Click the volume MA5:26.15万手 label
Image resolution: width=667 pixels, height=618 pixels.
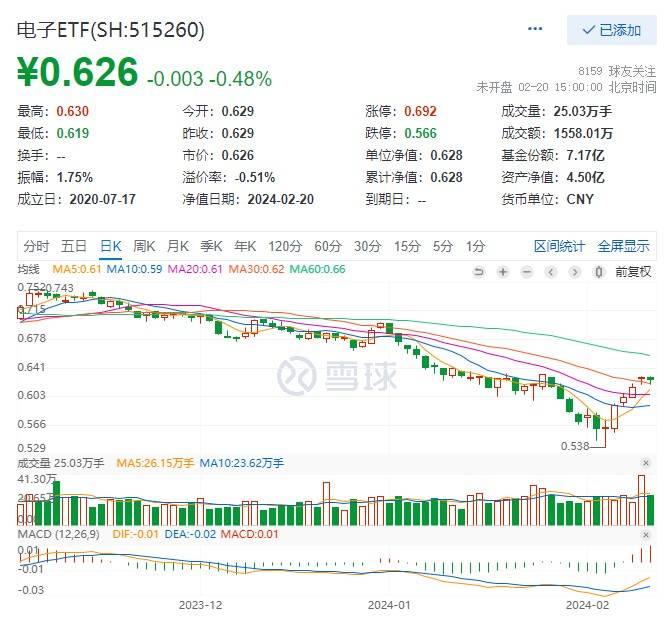(x=155, y=463)
